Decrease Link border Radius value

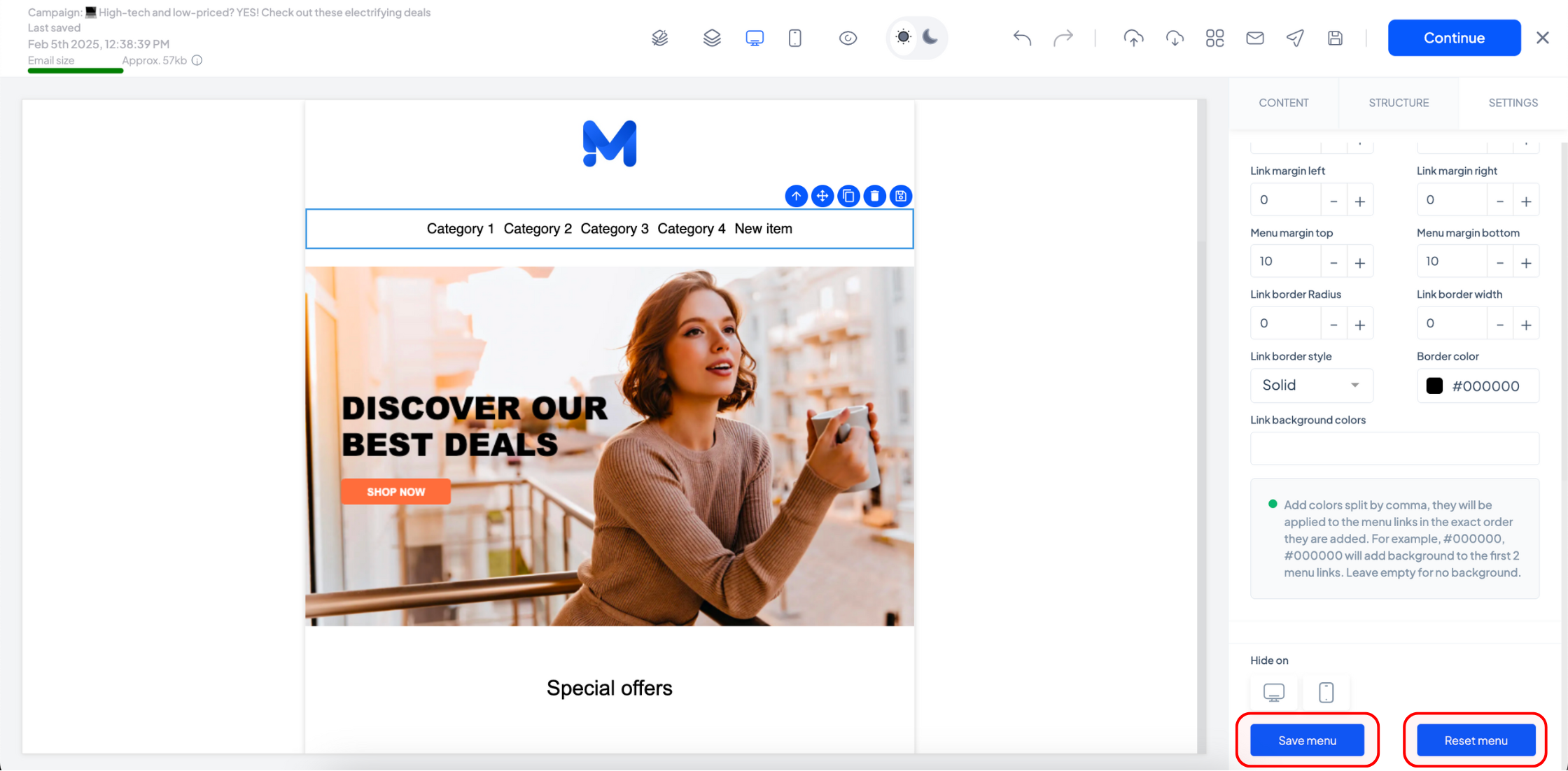[x=1333, y=325]
